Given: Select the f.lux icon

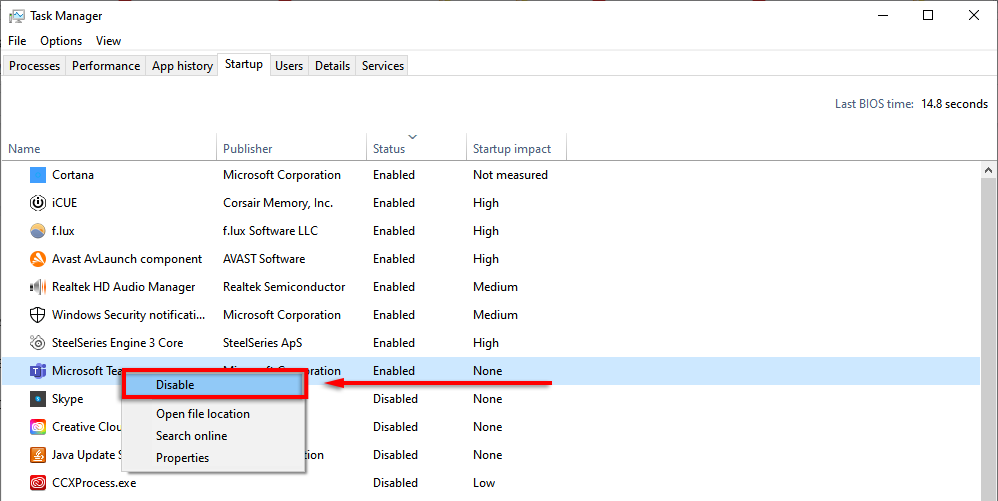Looking at the screenshot, I should click(x=38, y=231).
